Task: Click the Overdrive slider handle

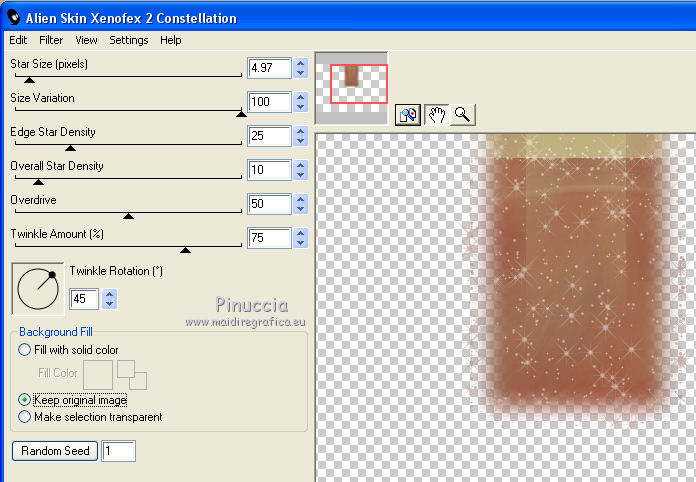Action: point(128,216)
